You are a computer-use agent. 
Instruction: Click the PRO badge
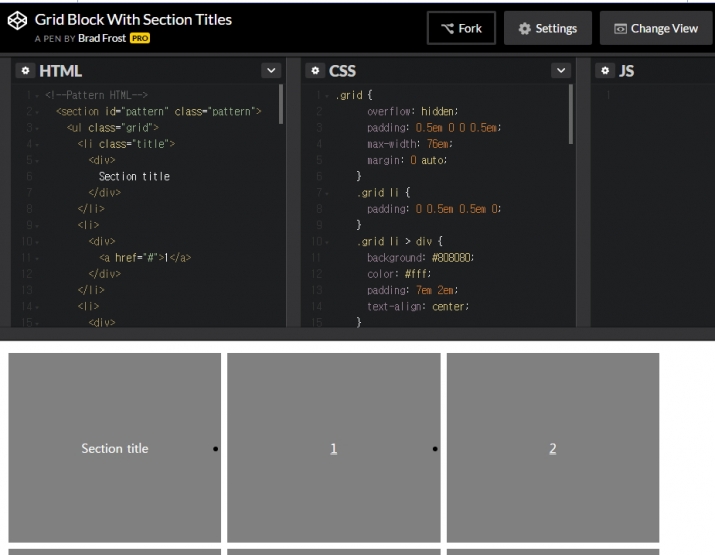pyautogui.click(x=140, y=38)
